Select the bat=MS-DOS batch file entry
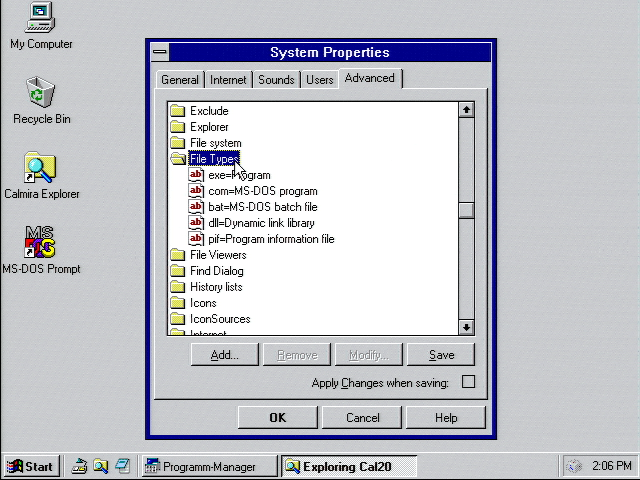Viewport: 640px width, 480px height. click(262, 207)
